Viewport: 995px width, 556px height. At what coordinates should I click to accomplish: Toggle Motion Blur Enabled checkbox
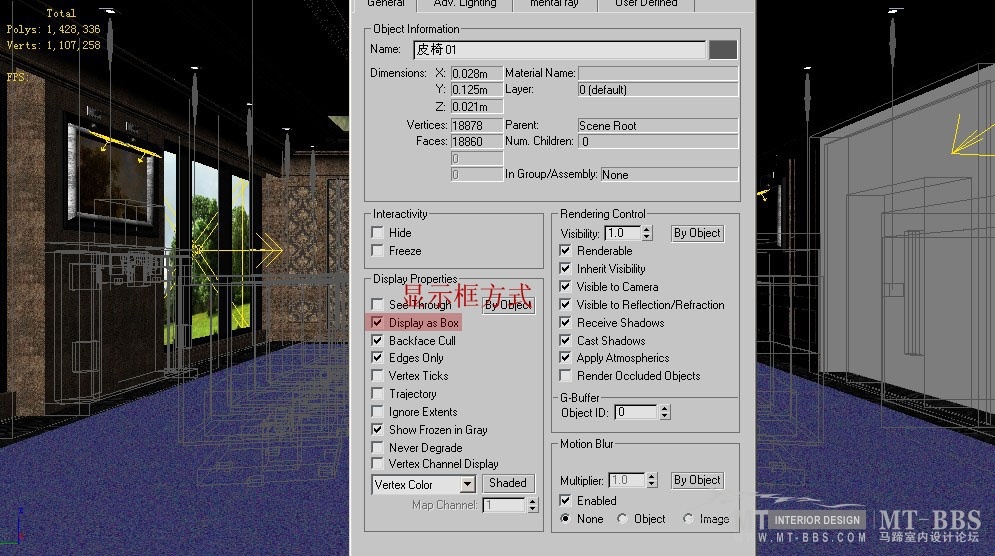pyautogui.click(x=566, y=501)
